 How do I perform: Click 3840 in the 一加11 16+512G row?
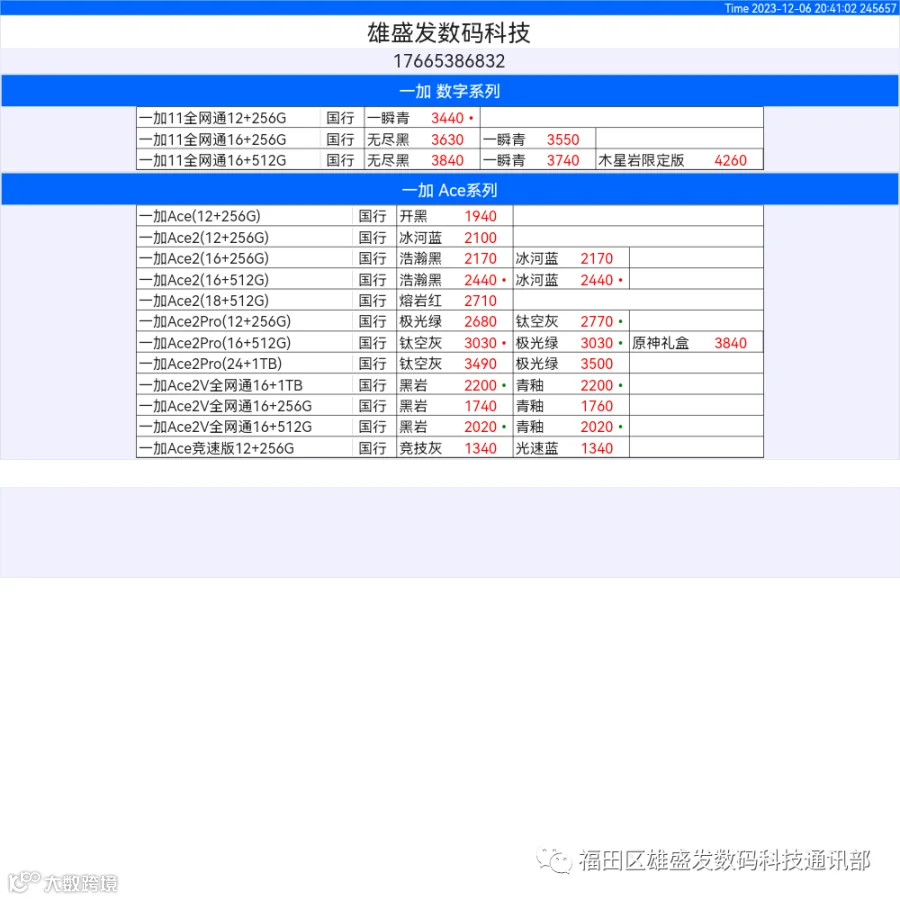[x=447, y=160]
